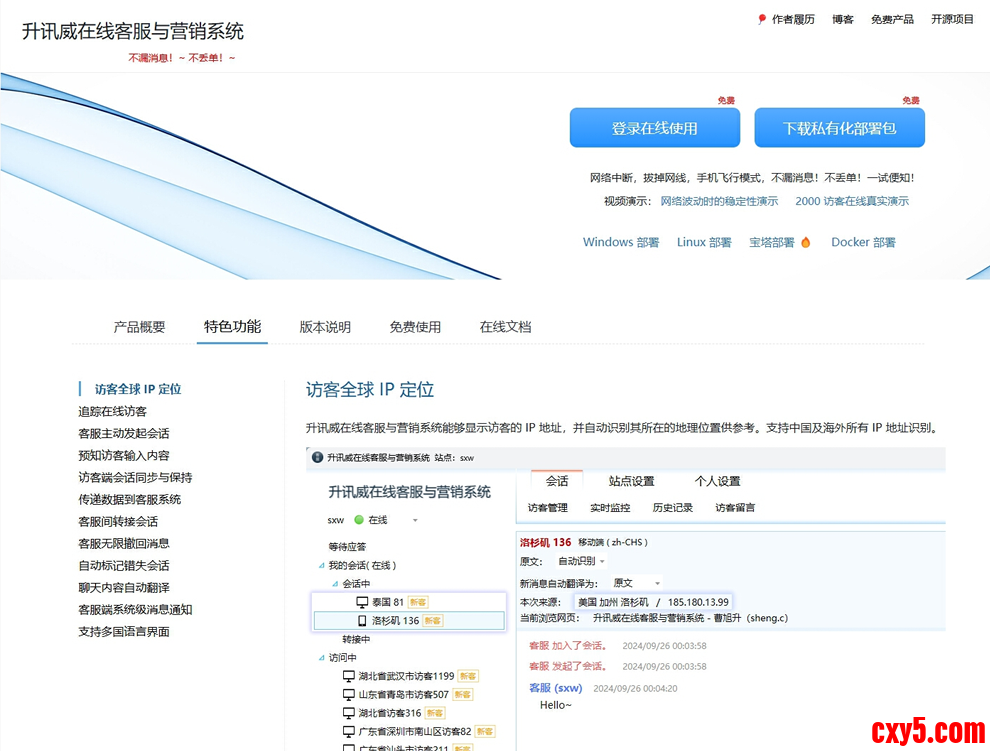Viewport: 990px width, 751px height.
Task: Click the monitor icon for 山东省青岛市访客507
Action: (x=349, y=694)
